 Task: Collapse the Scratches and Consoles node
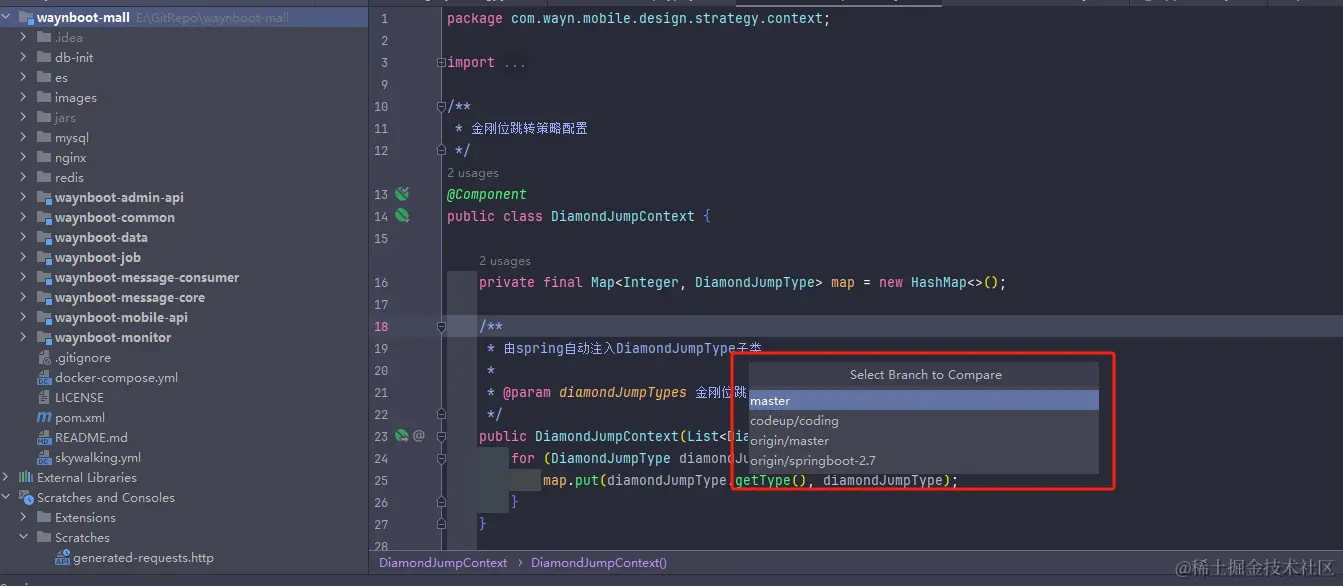pos(6,497)
